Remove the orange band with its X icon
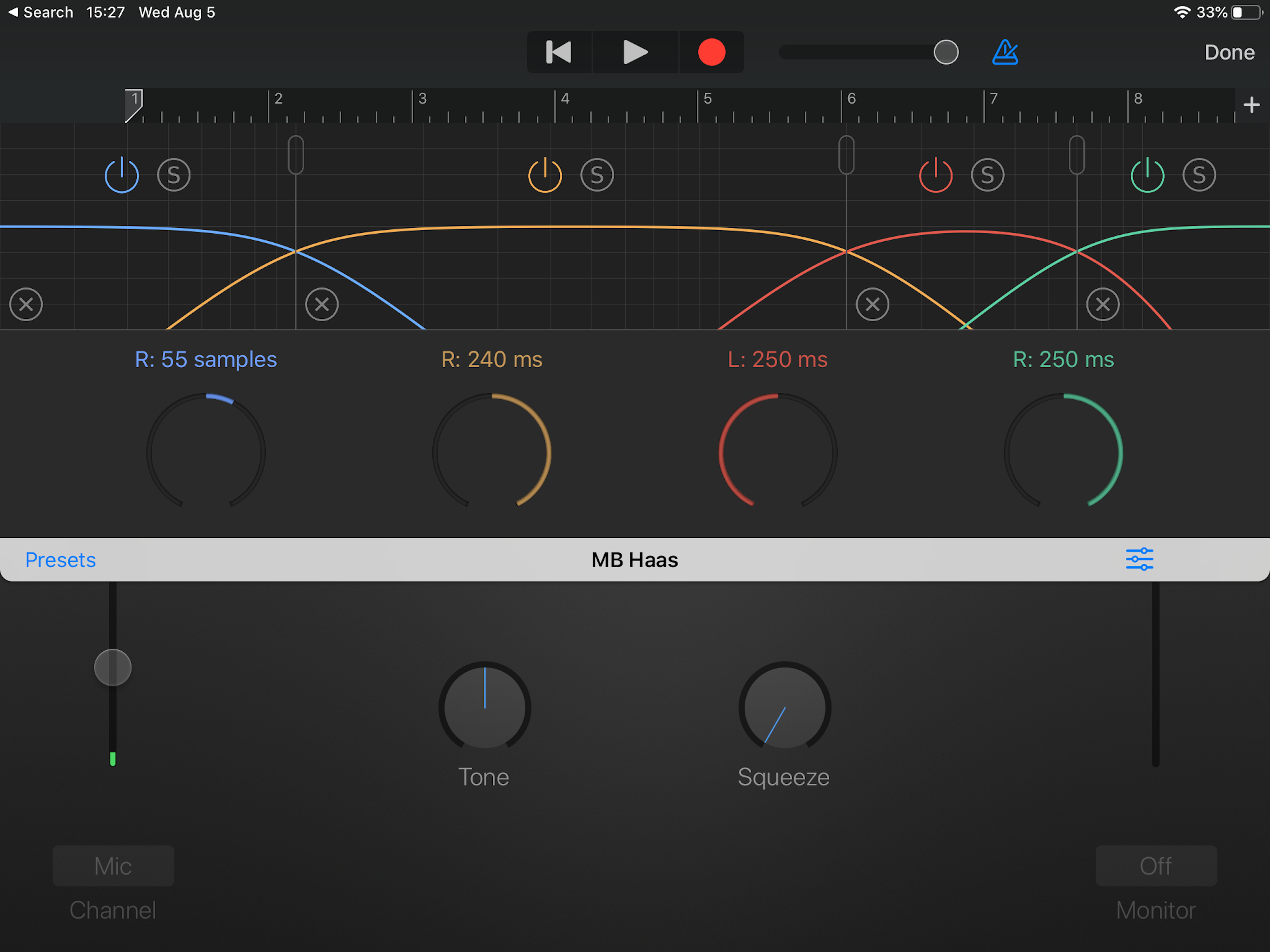This screenshot has width=1270, height=952. pyautogui.click(x=322, y=304)
